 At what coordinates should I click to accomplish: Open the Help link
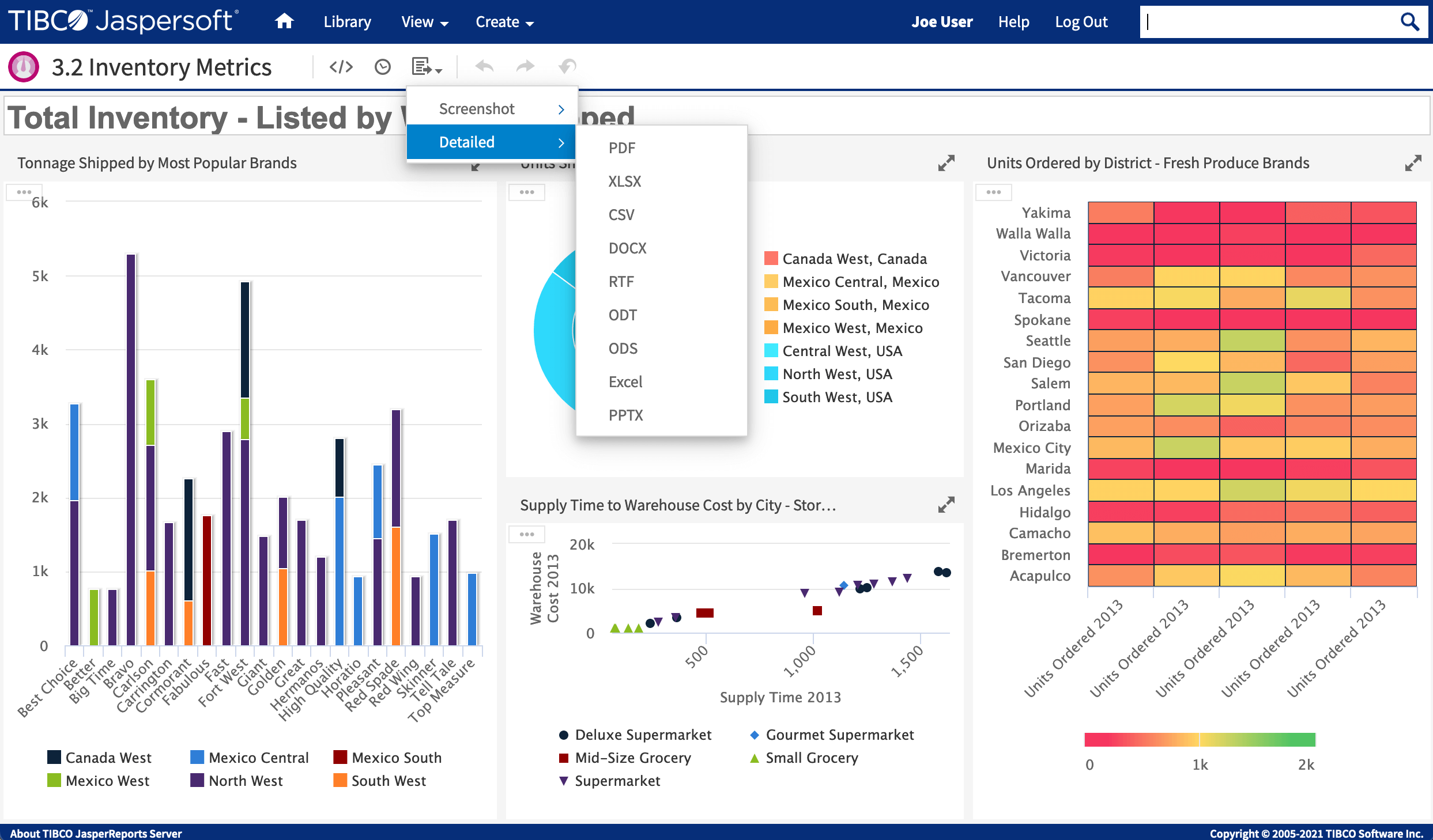[1013, 22]
